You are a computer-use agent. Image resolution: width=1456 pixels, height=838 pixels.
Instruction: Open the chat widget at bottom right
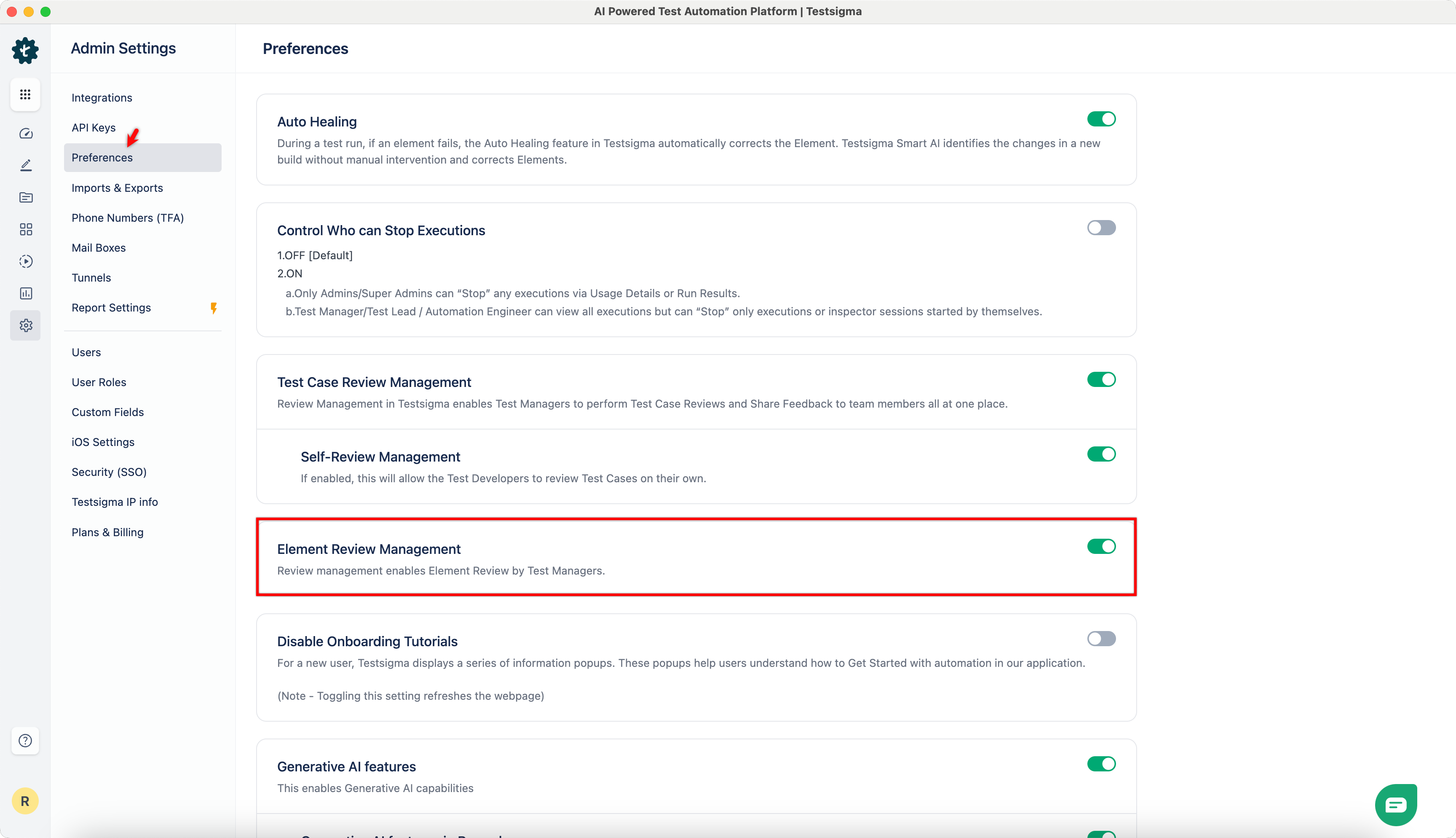(1396, 804)
